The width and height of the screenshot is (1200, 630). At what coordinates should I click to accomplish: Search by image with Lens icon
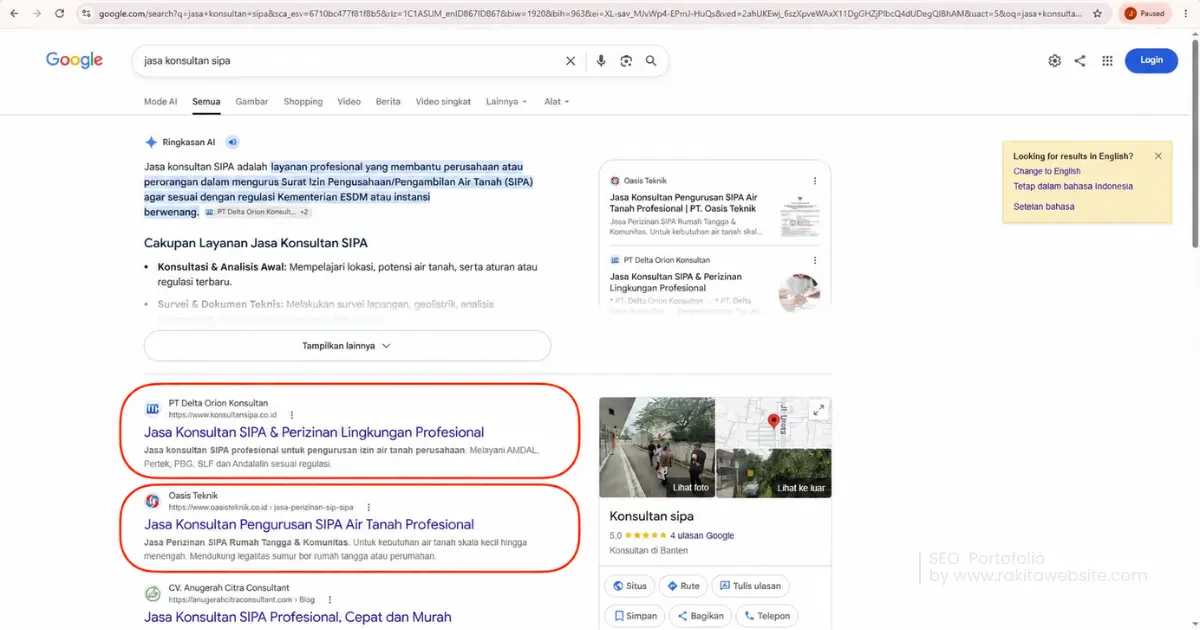click(626, 61)
